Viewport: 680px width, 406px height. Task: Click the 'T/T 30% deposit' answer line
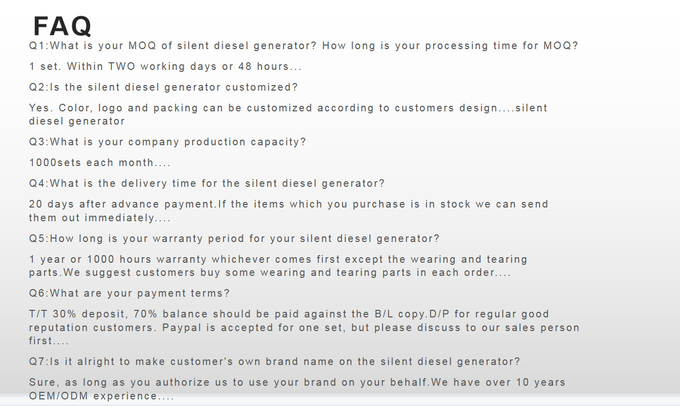click(x=289, y=314)
